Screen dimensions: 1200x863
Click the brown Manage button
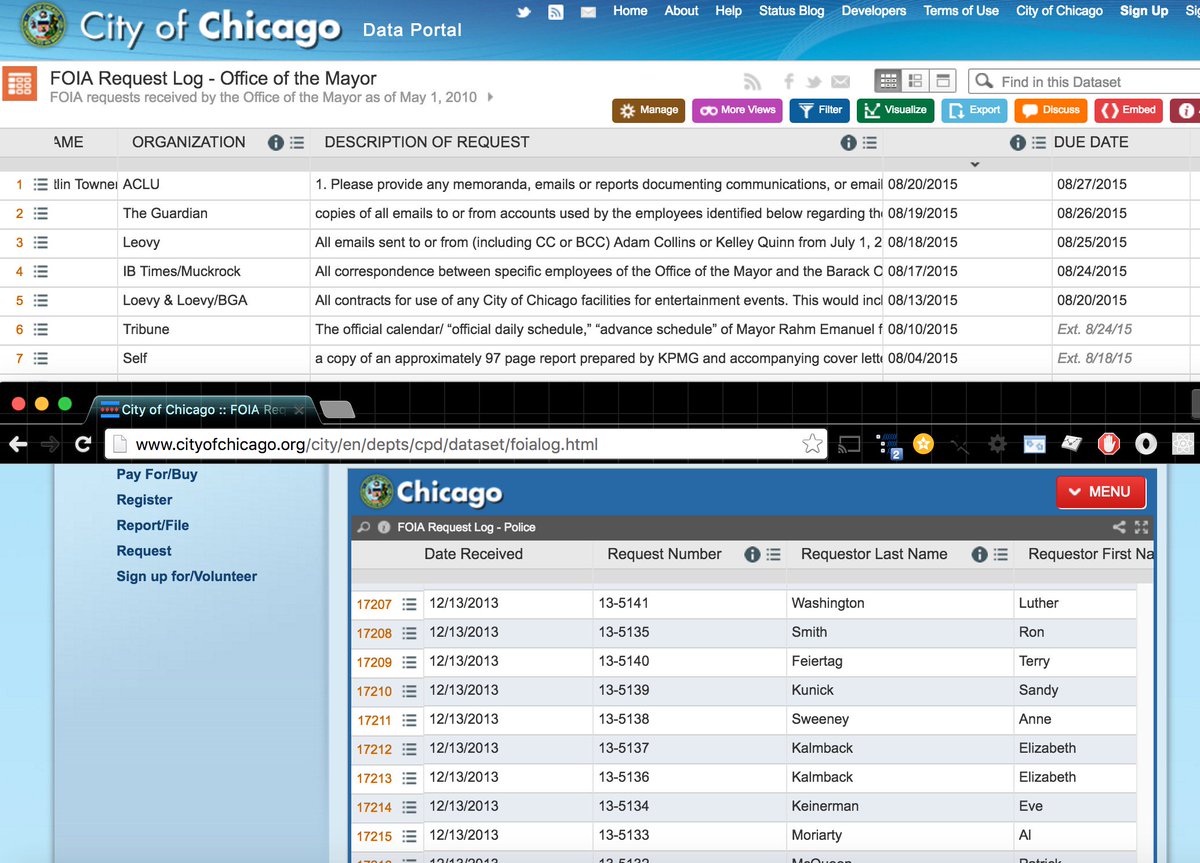click(648, 110)
